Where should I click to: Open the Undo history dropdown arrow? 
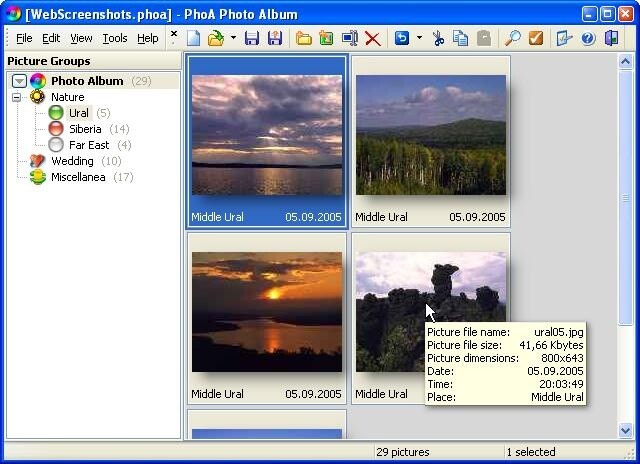pos(419,38)
